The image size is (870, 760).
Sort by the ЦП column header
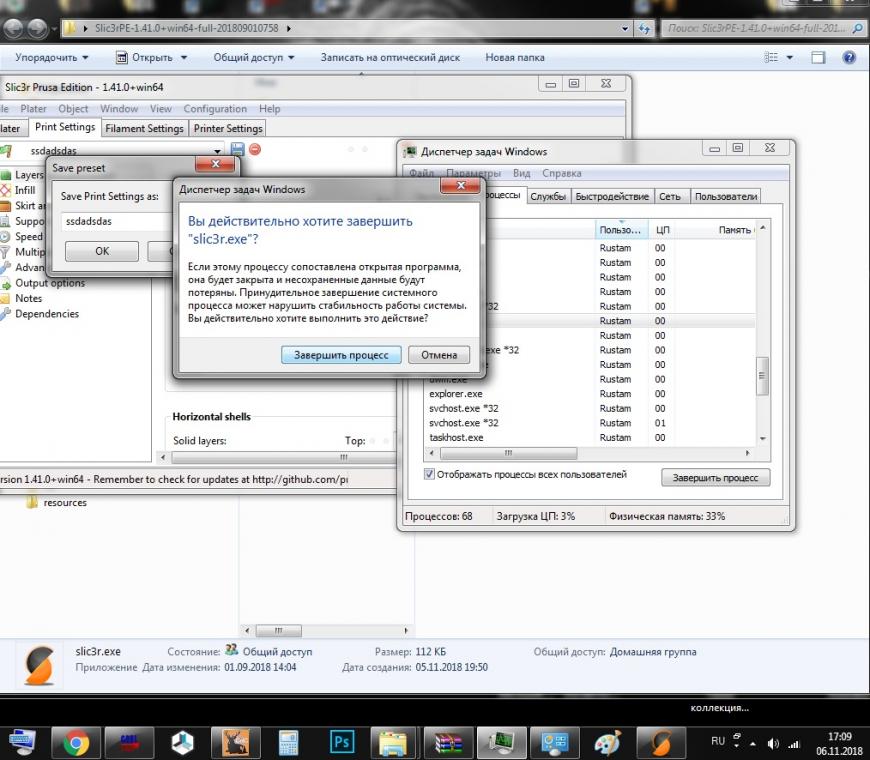tap(662, 230)
